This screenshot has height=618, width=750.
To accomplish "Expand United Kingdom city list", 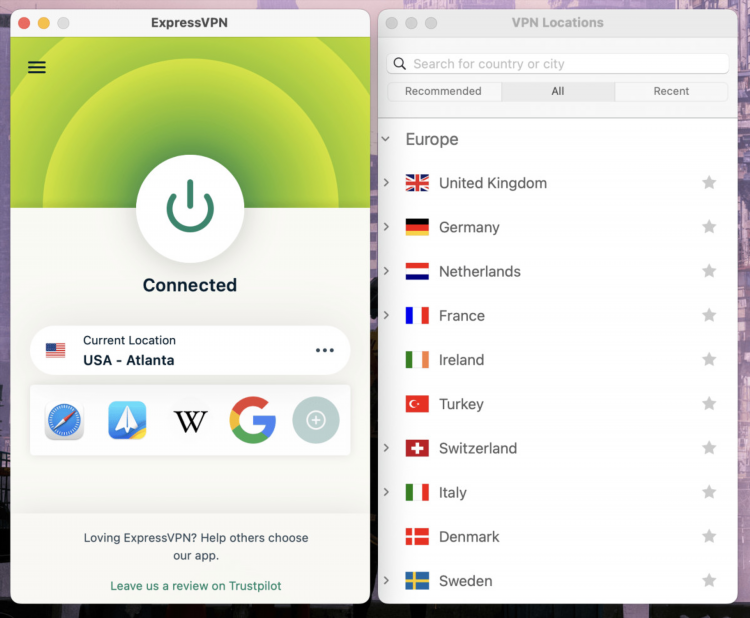I will 386,182.
